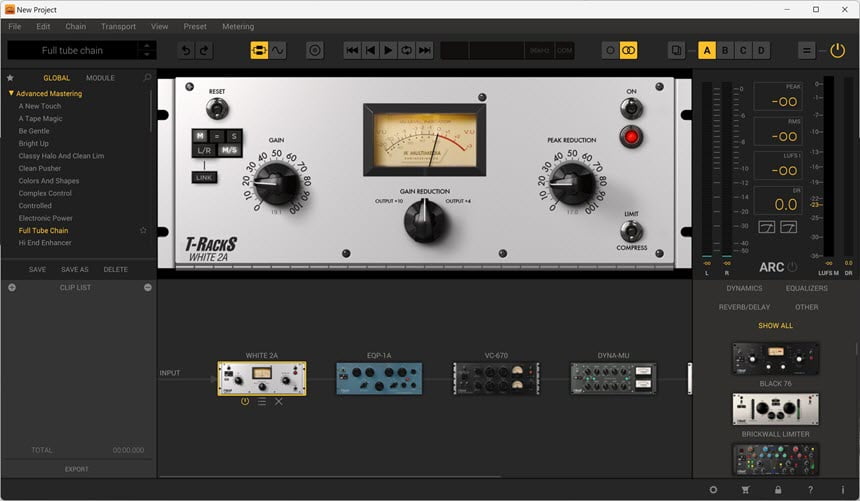Flip the RESET switch on White 2A

217,109
